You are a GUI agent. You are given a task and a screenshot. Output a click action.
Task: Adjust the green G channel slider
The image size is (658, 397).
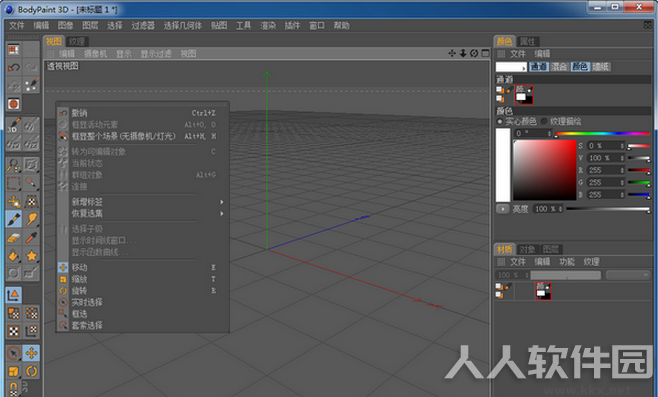[x=639, y=183]
